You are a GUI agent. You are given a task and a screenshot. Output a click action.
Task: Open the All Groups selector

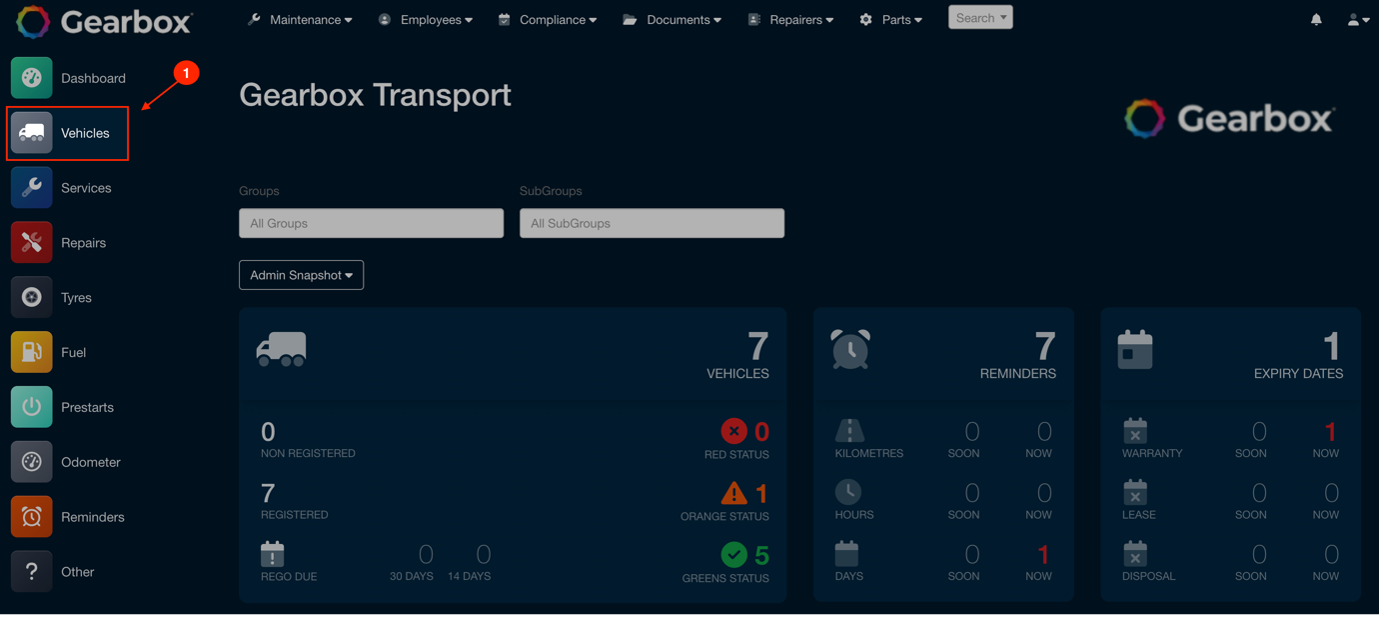tap(370, 222)
